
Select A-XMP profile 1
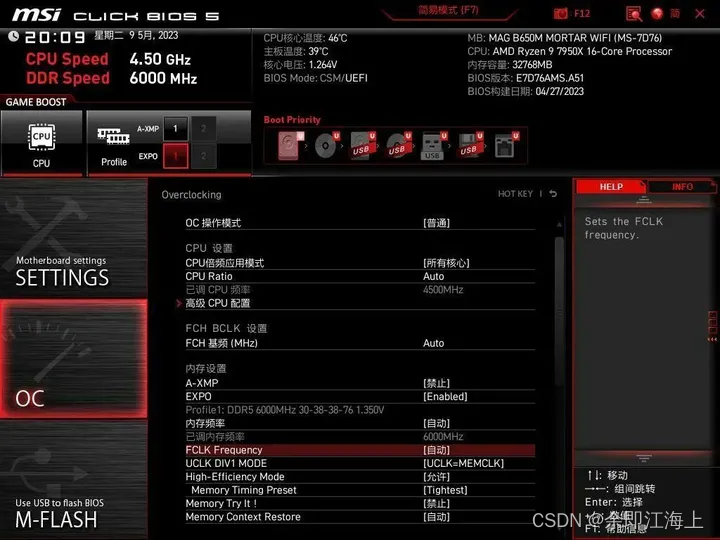(x=175, y=129)
